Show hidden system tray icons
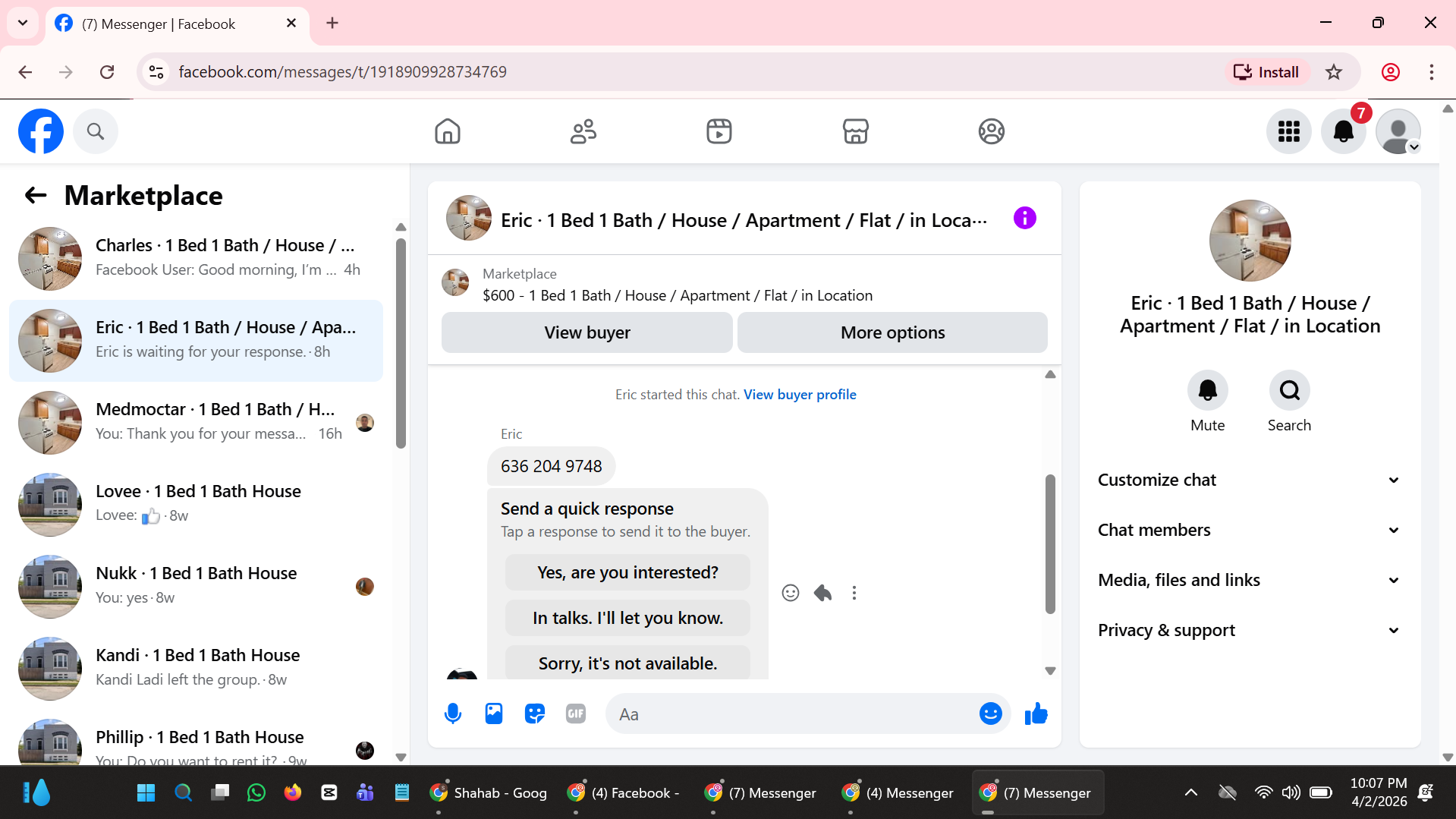 click(1191, 793)
